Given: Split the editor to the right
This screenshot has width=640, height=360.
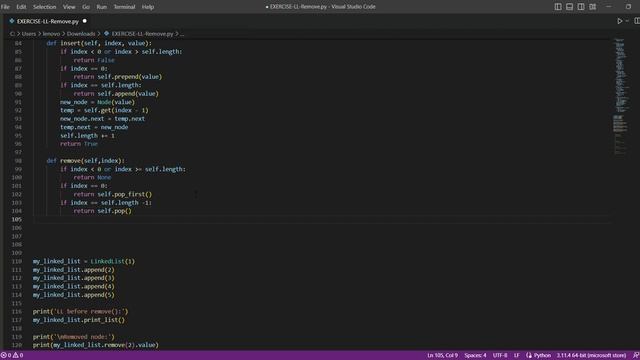Looking at the screenshot, I should click(x=637, y=21).
